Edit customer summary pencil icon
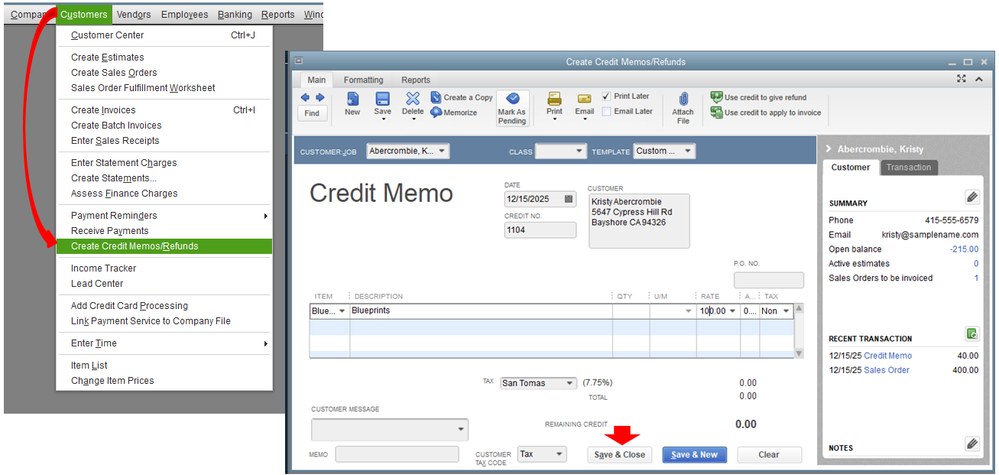 click(972, 197)
